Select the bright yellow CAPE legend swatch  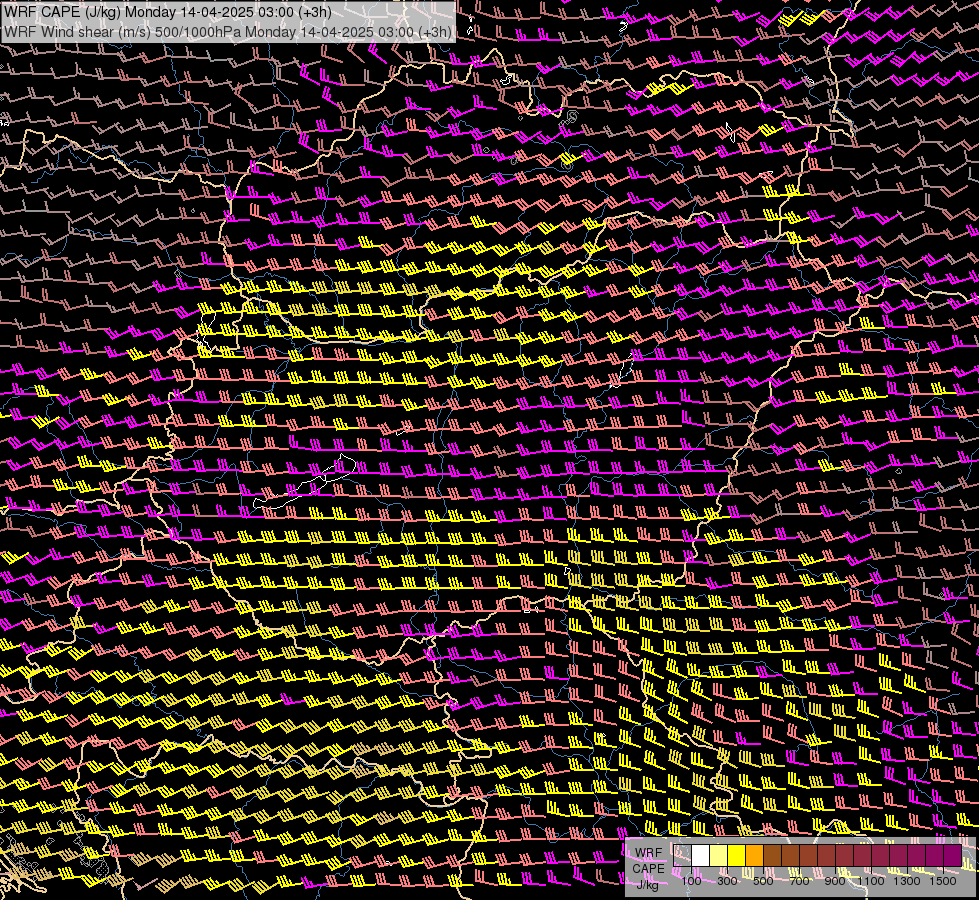(x=737, y=856)
